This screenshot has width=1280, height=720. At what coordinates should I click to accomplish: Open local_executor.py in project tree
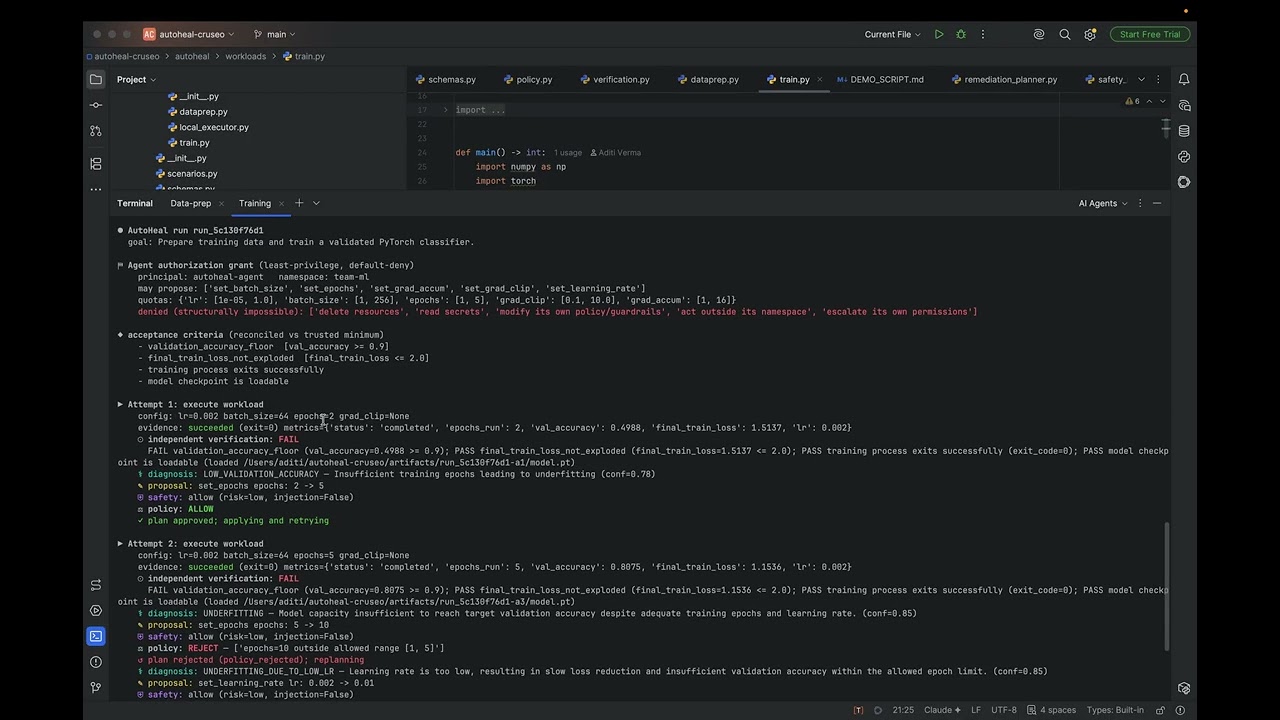point(208,127)
